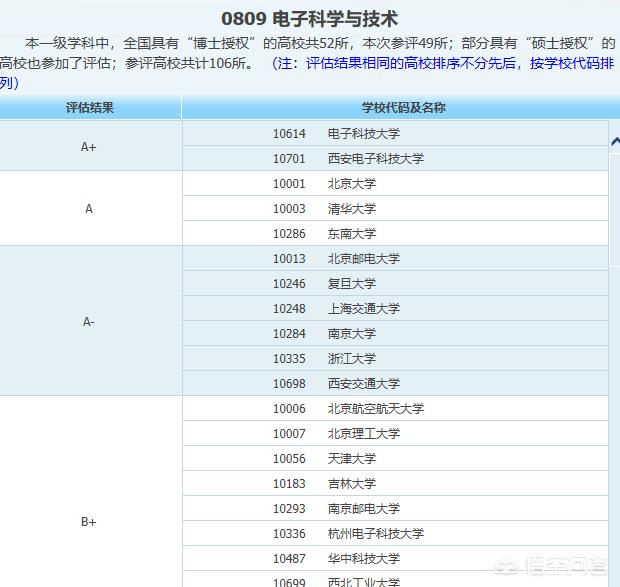Click 北京大学 in the table

coord(351,184)
